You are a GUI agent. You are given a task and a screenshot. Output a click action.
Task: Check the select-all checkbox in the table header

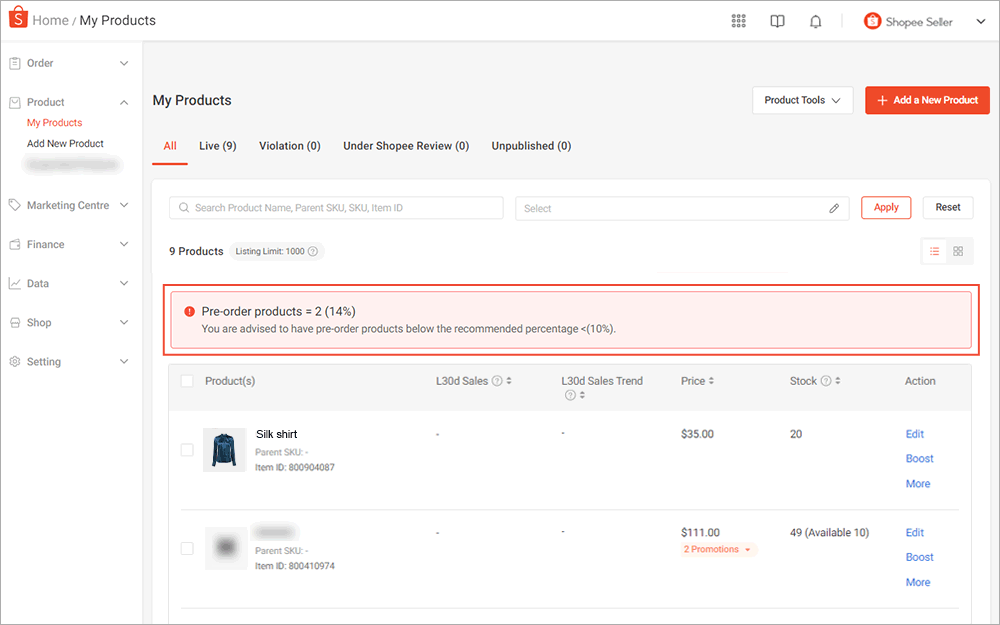pos(187,380)
